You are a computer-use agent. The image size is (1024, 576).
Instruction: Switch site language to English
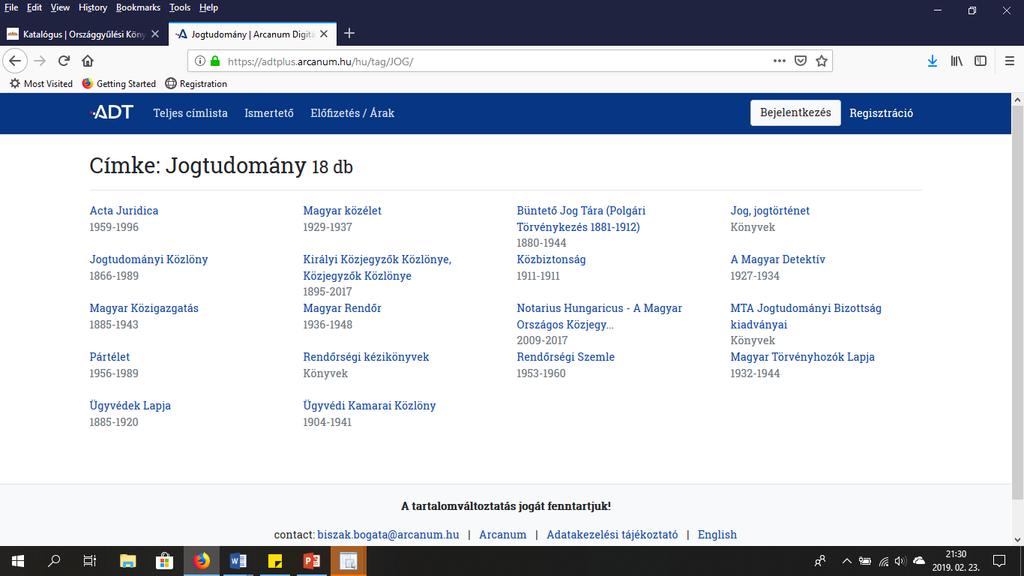tap(717, 534)
